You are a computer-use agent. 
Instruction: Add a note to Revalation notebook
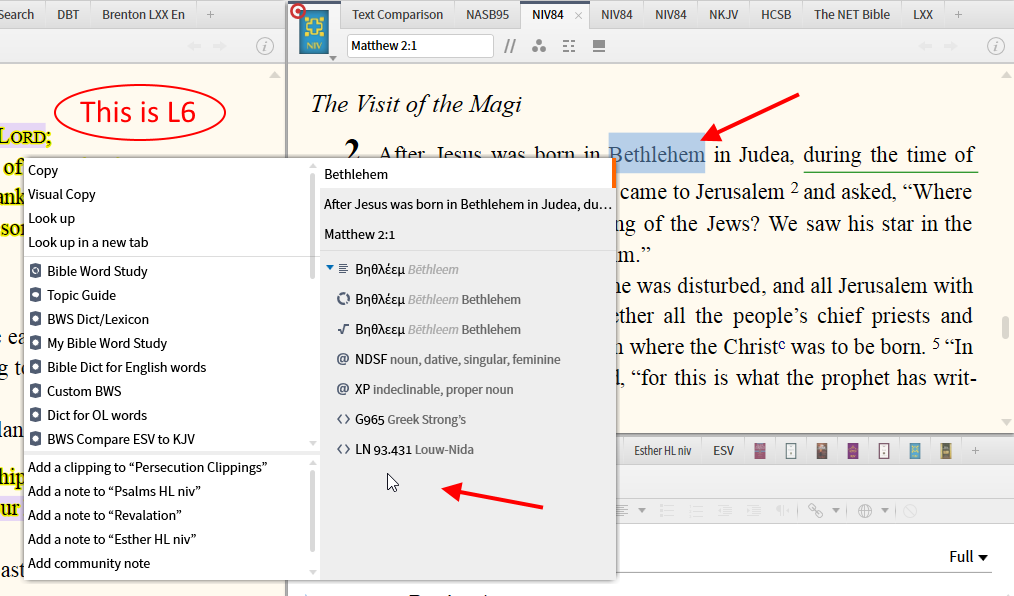click(104, 515)
